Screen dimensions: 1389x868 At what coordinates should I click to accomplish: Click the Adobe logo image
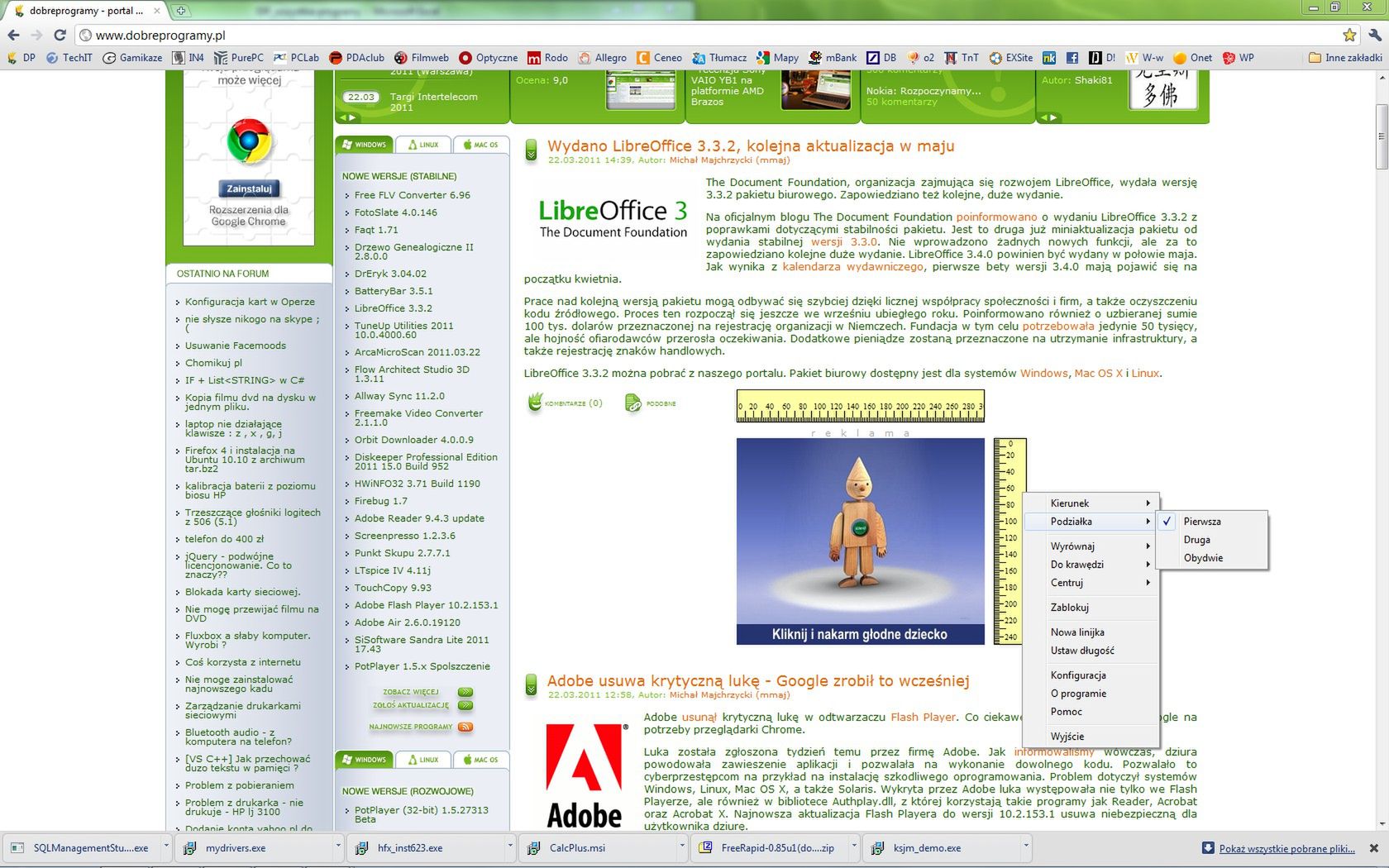pos(587,775)
